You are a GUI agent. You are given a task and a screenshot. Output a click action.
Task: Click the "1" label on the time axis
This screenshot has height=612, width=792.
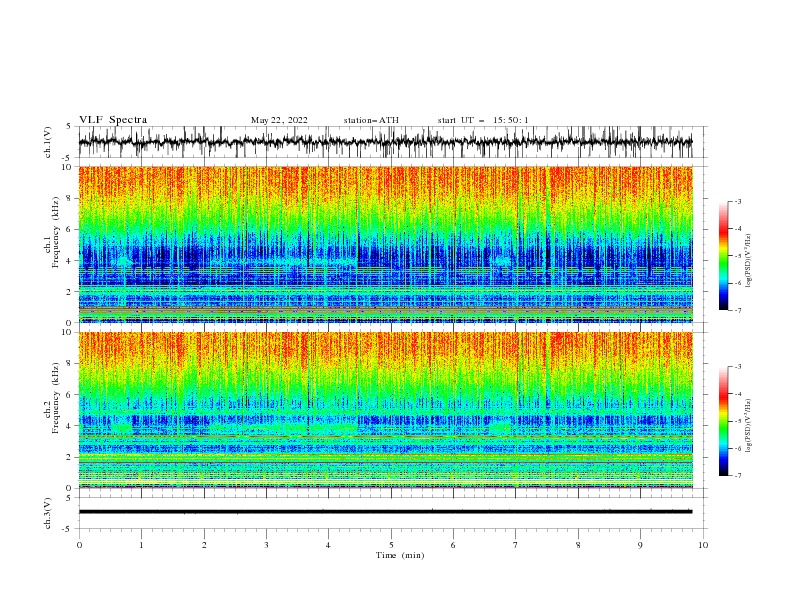(142, 545)
